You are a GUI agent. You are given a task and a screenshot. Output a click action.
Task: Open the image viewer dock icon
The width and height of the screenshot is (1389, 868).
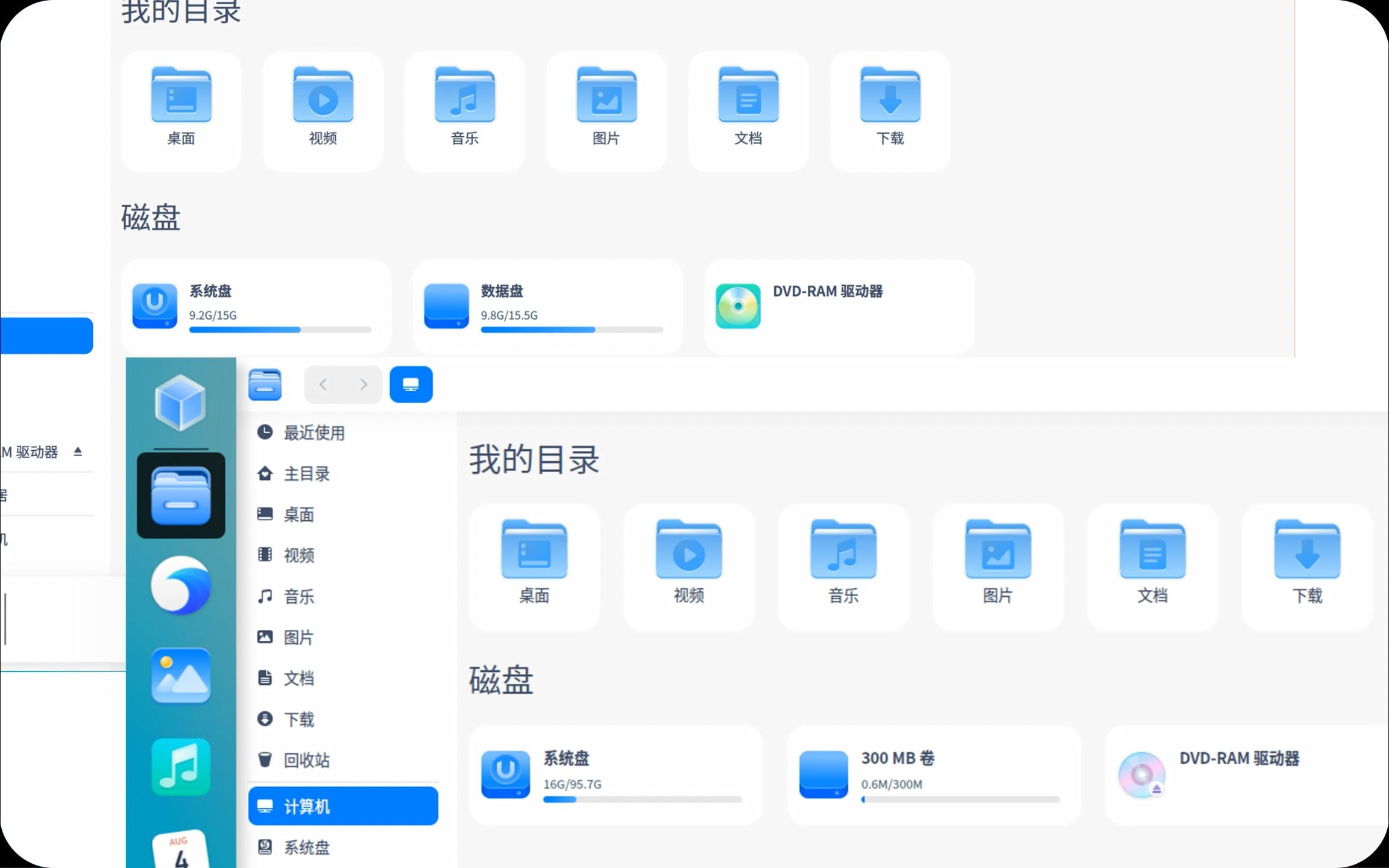pos(181,676)
